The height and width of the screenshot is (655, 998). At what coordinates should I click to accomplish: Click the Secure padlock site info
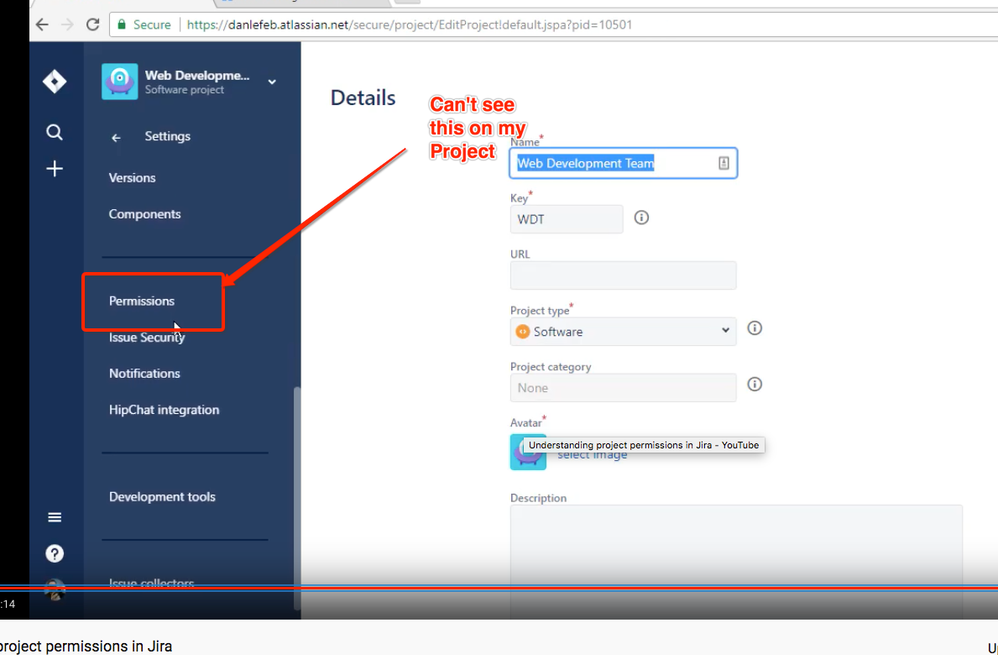tap(144, 25)
